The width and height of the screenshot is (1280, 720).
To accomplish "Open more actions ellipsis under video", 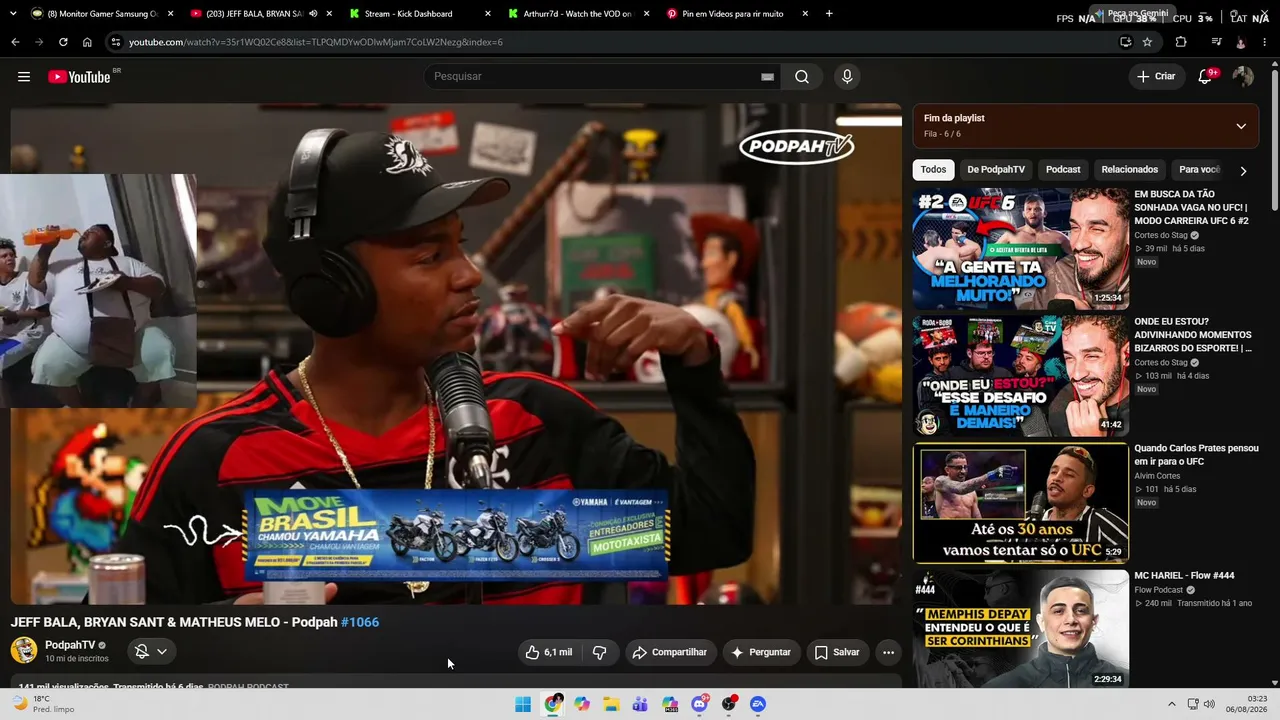I will pyautogui.click(x=888, y=652).
